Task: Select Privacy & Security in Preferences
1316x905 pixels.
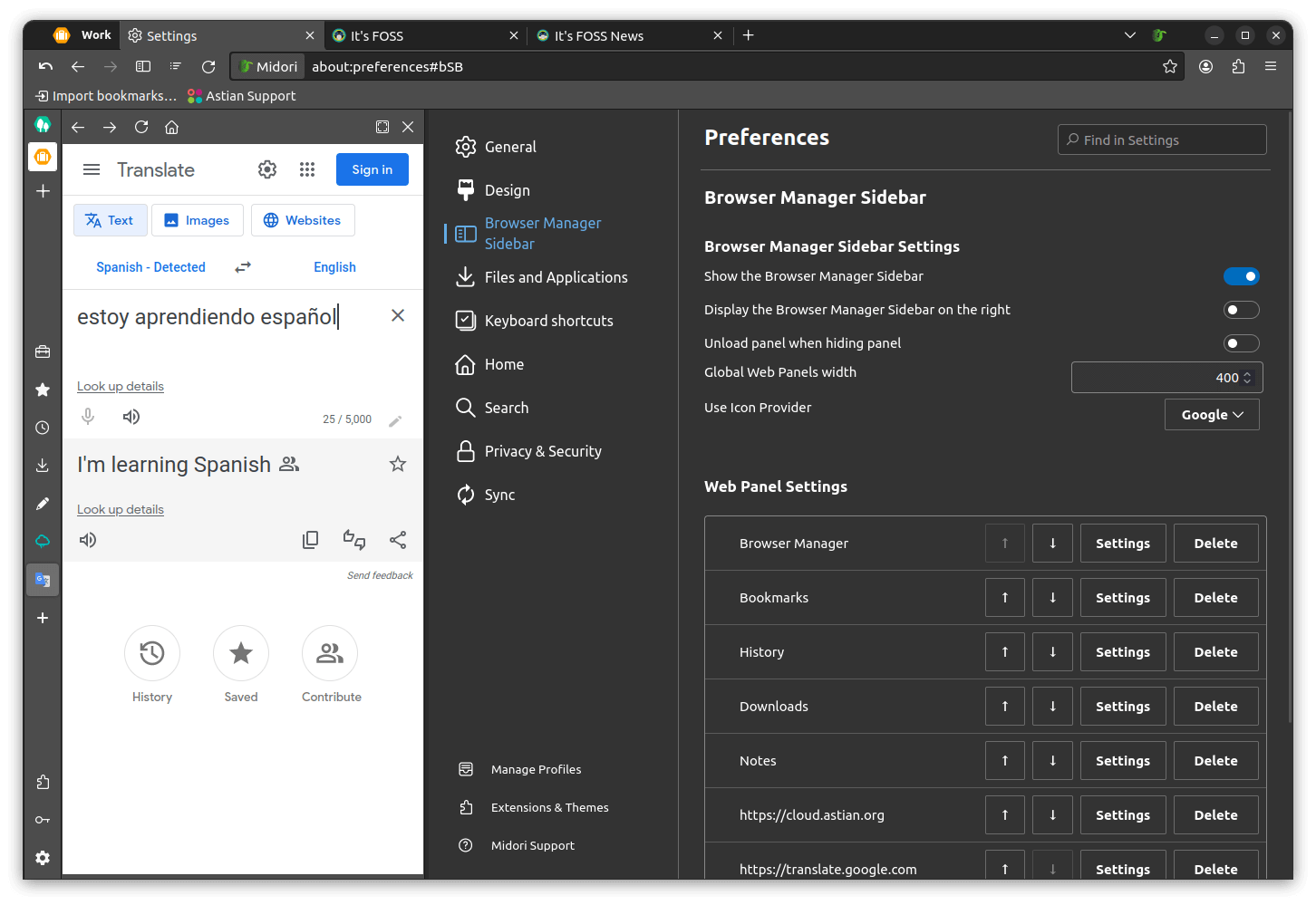Action: click(542, 450)
